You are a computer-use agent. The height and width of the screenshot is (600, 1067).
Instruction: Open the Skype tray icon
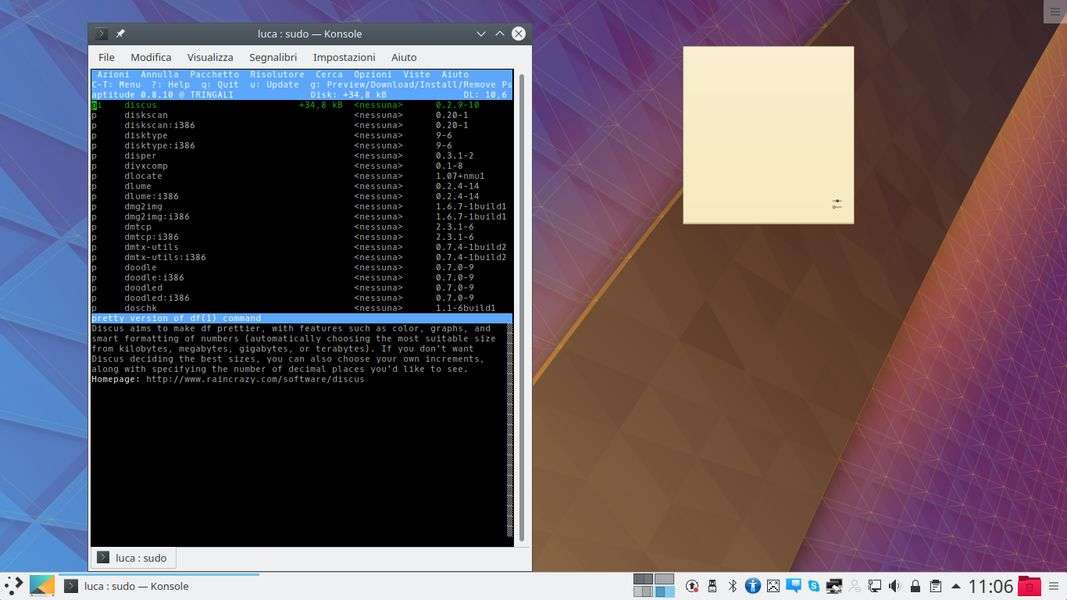(x=814, y=586)
